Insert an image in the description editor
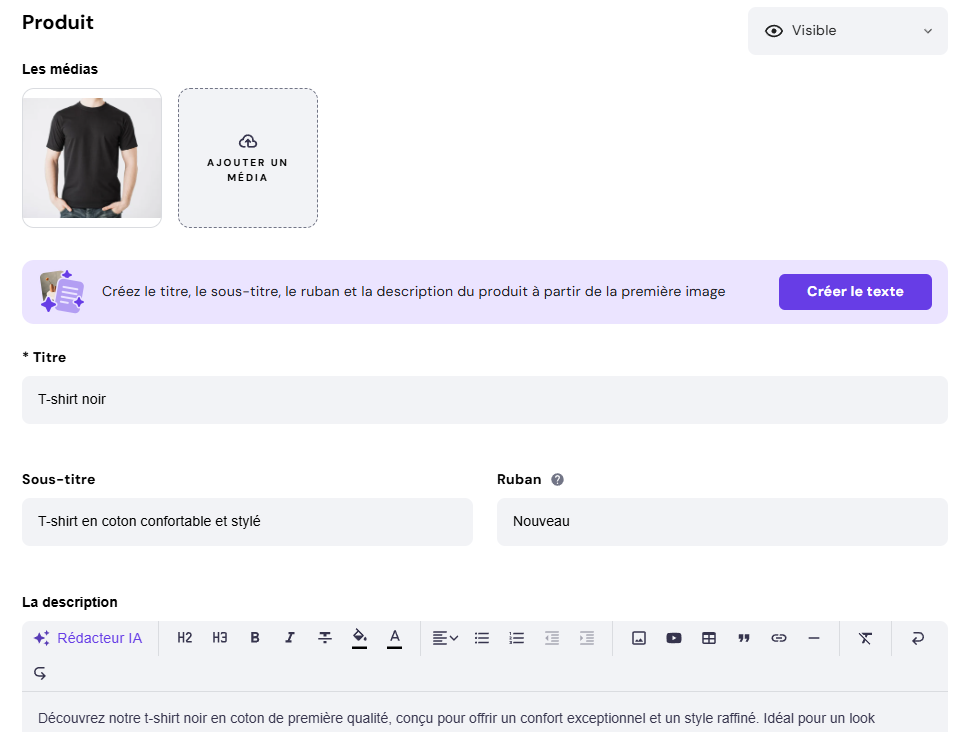The height and width of the screenshot is (732, 972). click(638, 637)
